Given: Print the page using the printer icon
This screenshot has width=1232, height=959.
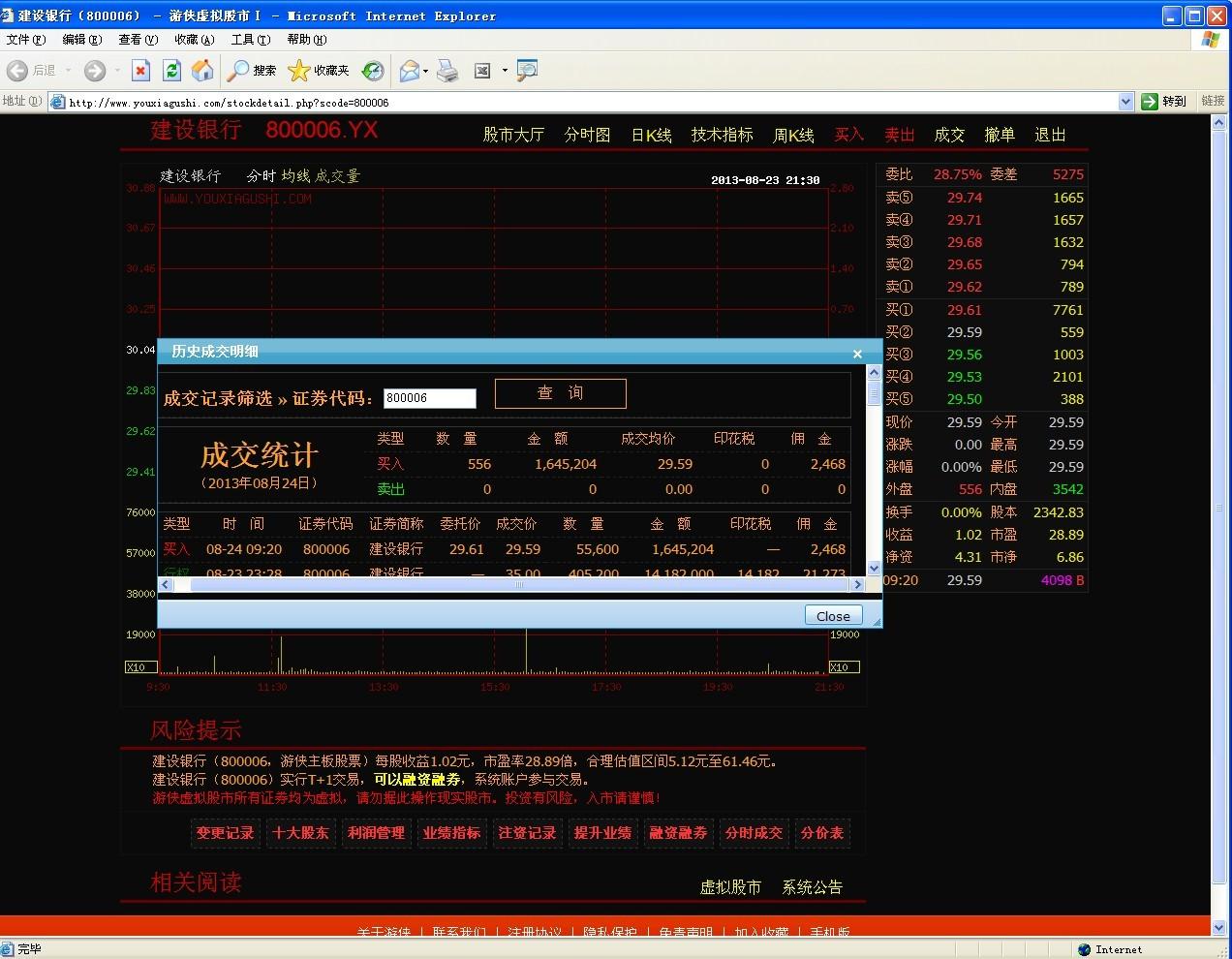Looking at the screenshot, I should (x=447, y=71).
